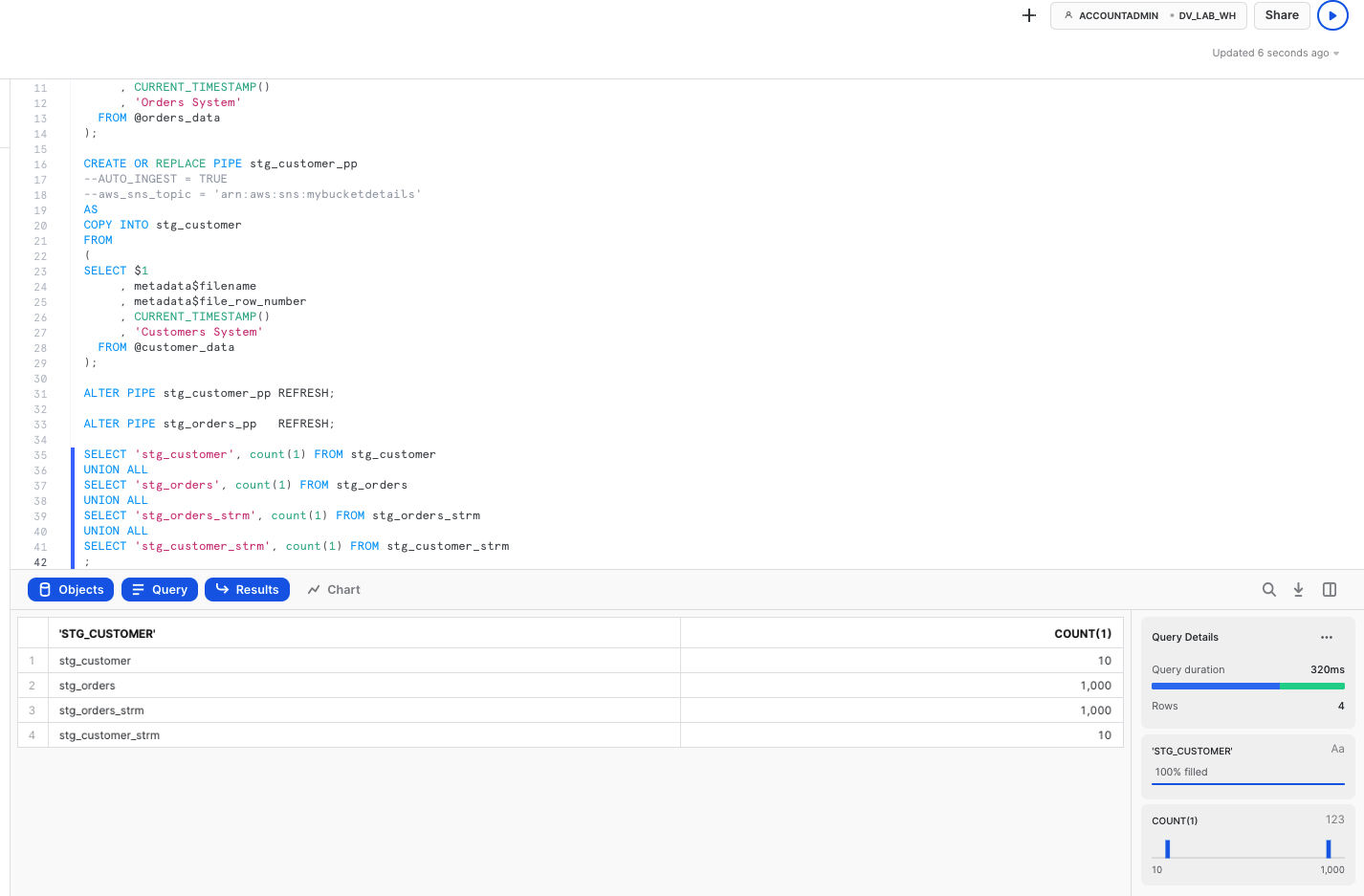Select the Results tab

[x=247, y=589]
